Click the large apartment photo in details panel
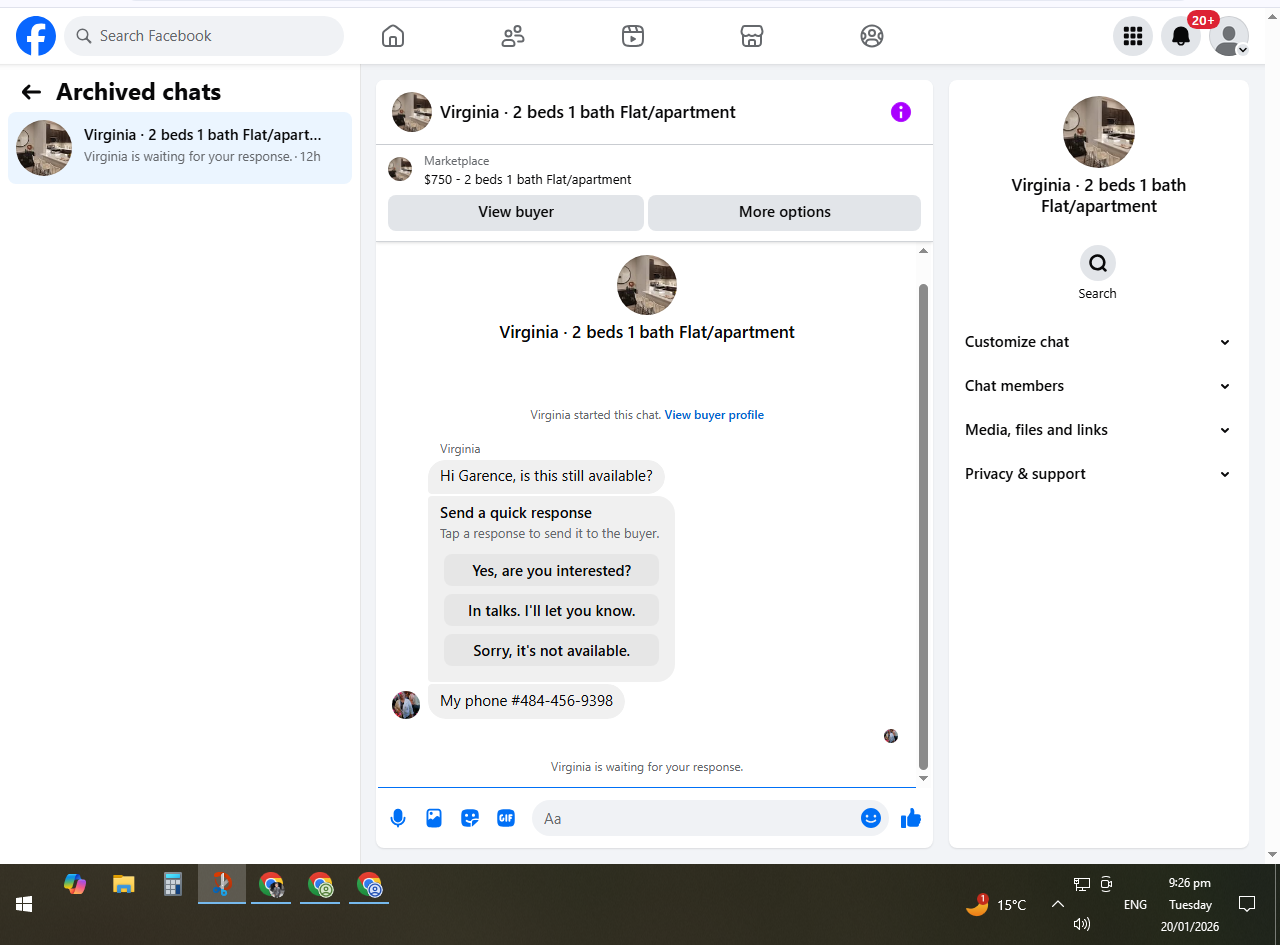Viewport: 1280px width, 945px height. (1099, 132)
